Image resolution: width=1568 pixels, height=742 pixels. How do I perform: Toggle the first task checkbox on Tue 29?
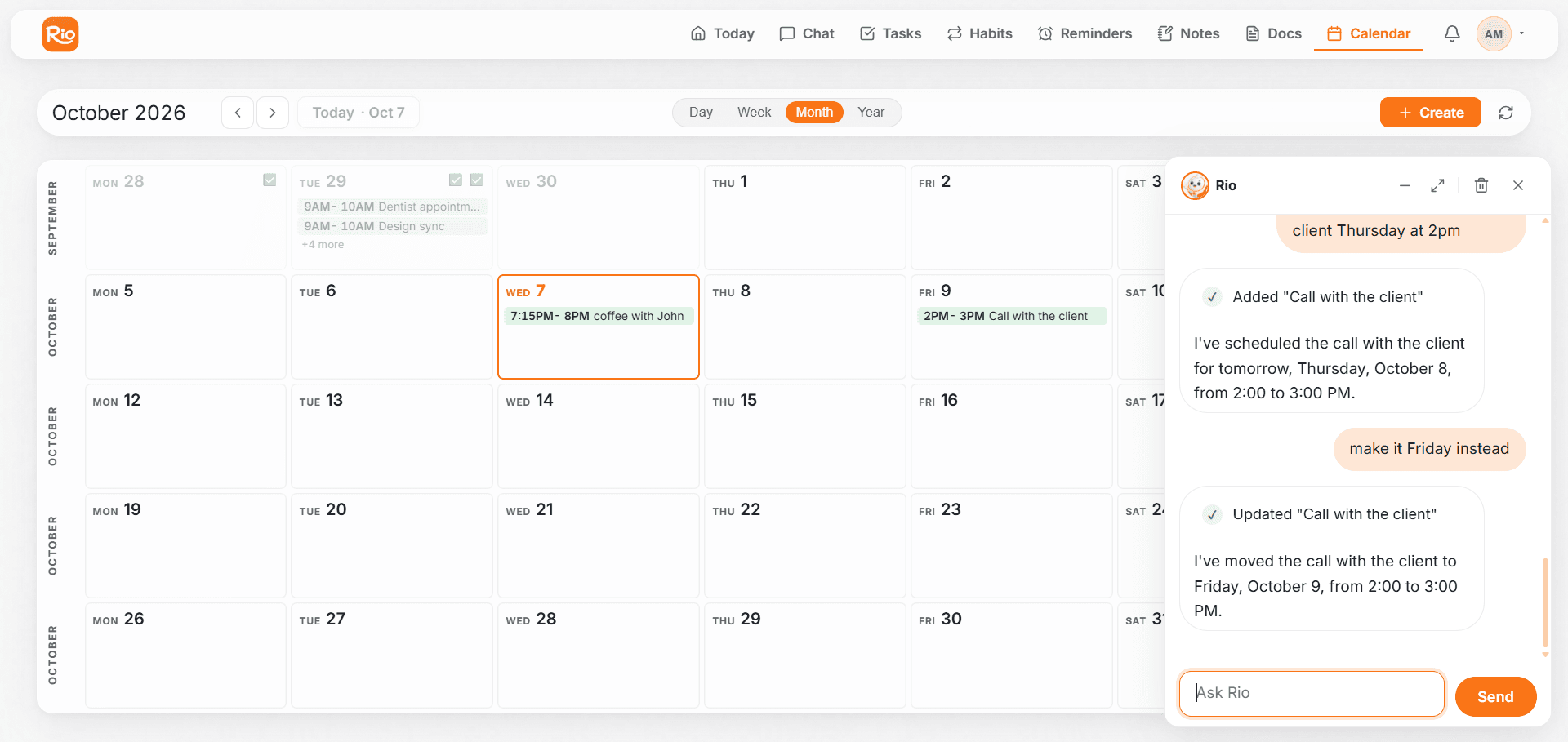456,180
